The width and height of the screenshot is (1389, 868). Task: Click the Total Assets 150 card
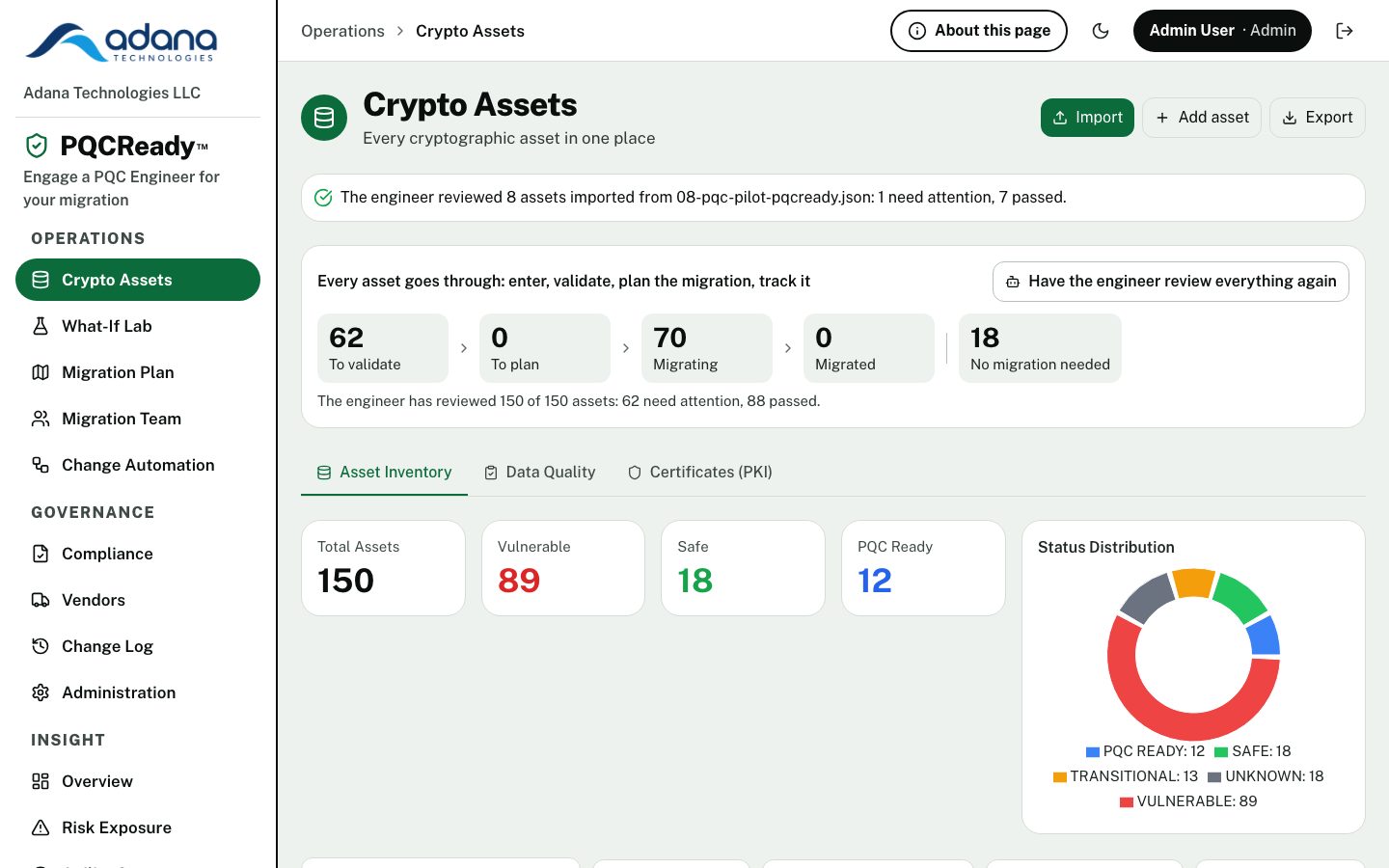[x=383, y=568]
